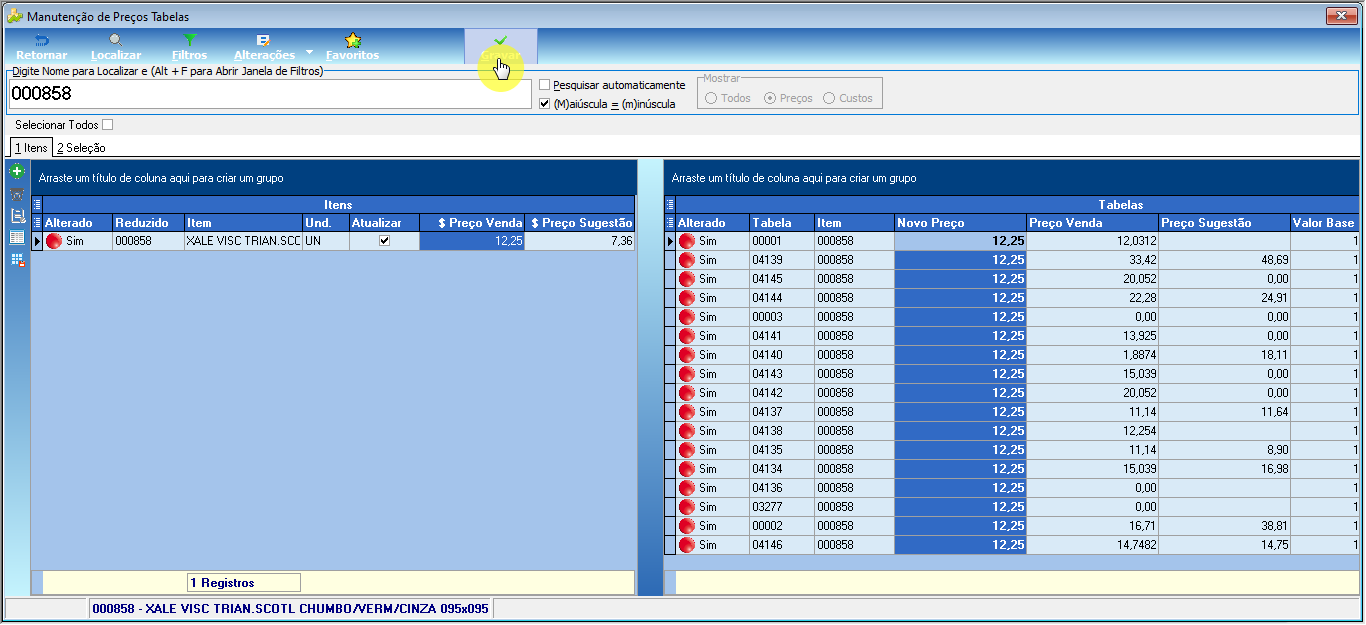Select item cell XALE VISC TRIAN.SCO
1366x625 pixels.
point(243,241)
